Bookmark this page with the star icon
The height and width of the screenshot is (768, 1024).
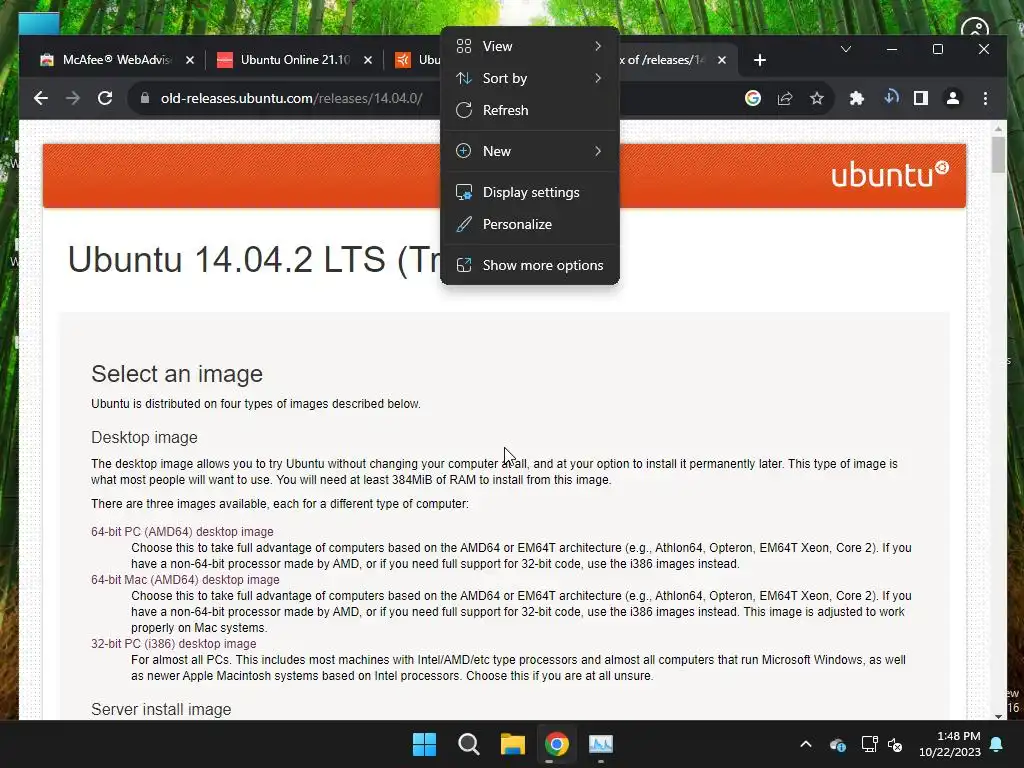tap(817, 98)
